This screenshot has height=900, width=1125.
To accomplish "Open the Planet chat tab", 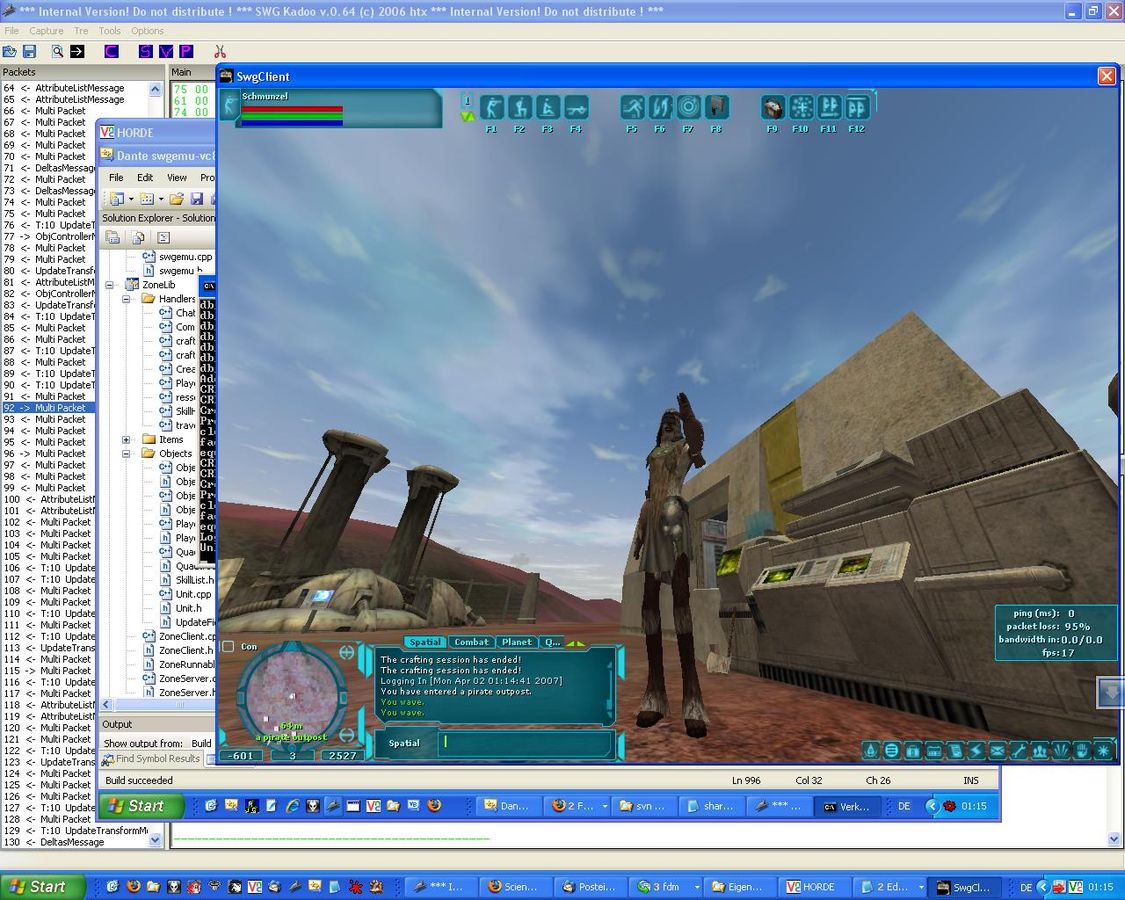I will click(x=517, y=642).
